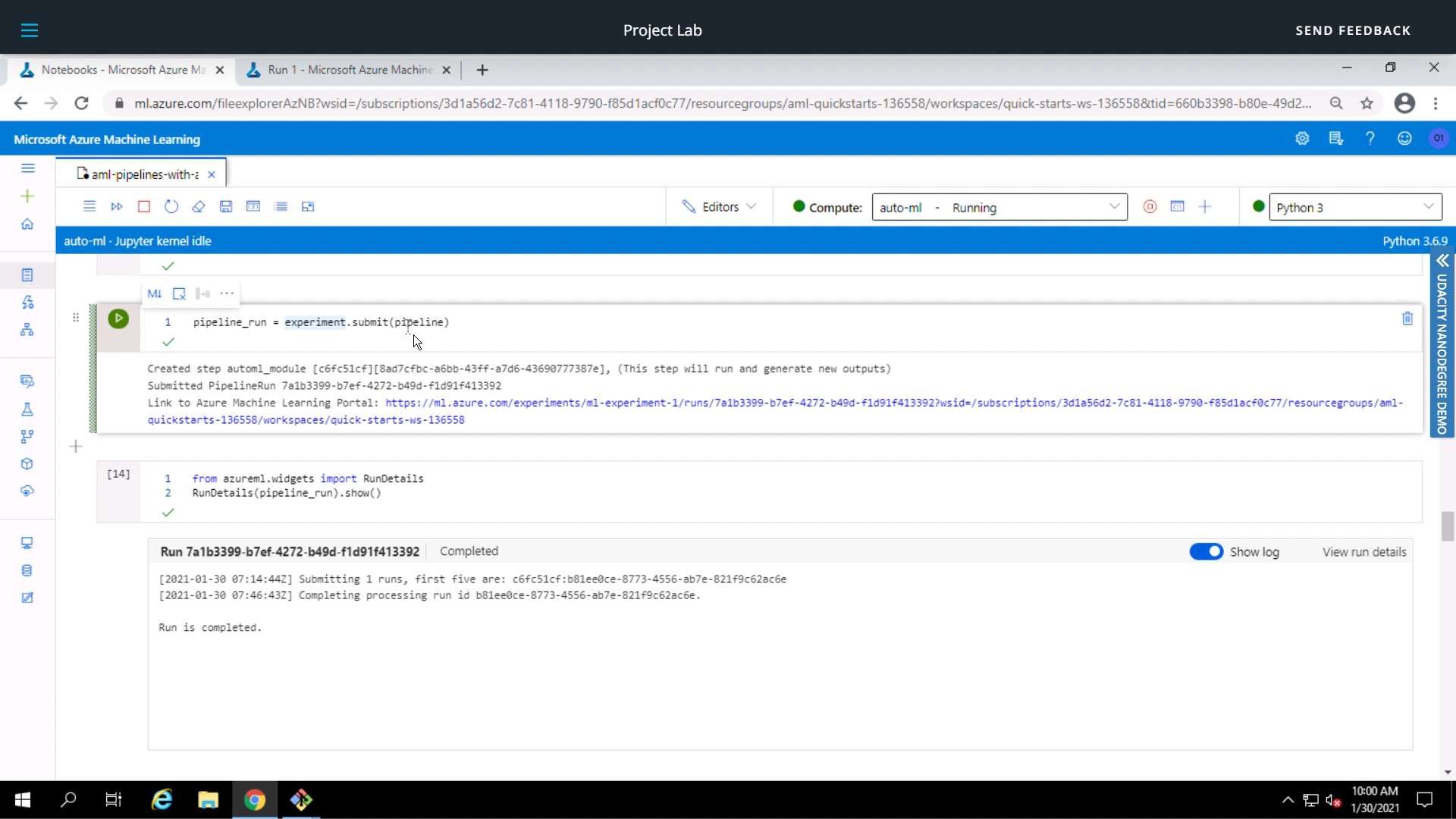Image resolution: width=1456 pixels, height=819 pixels.
Task: Switch to the Run 1 browser tab
Action: (347, 70)
